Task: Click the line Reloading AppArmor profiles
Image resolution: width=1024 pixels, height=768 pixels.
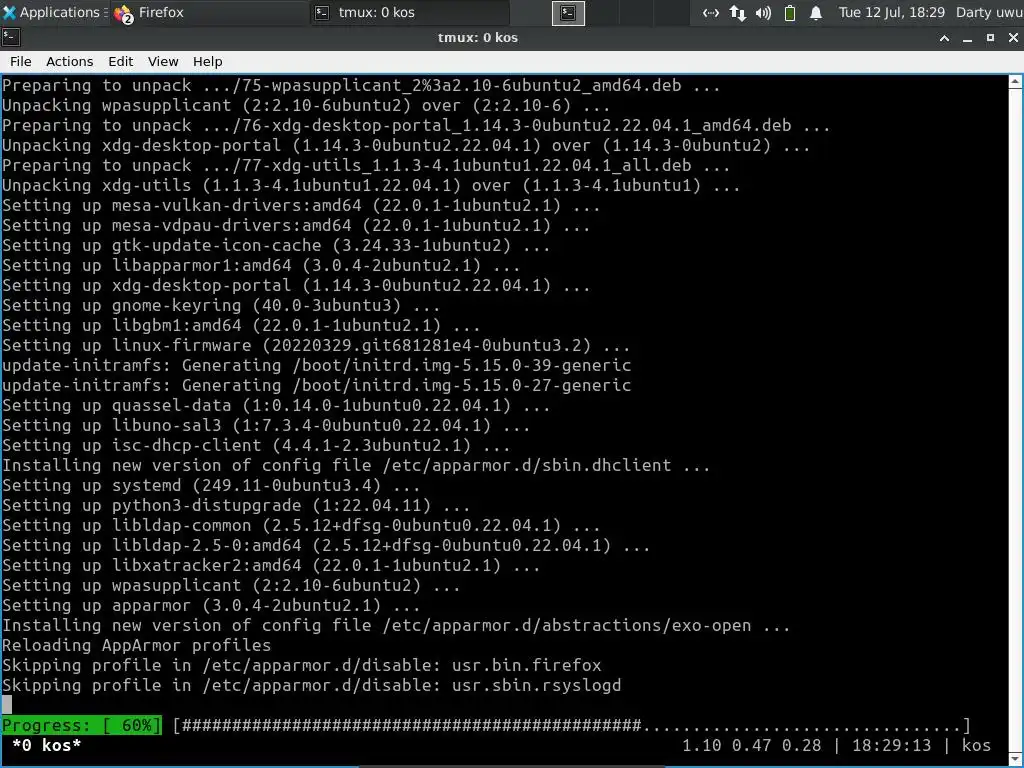Action: click(x=136, y=645)
